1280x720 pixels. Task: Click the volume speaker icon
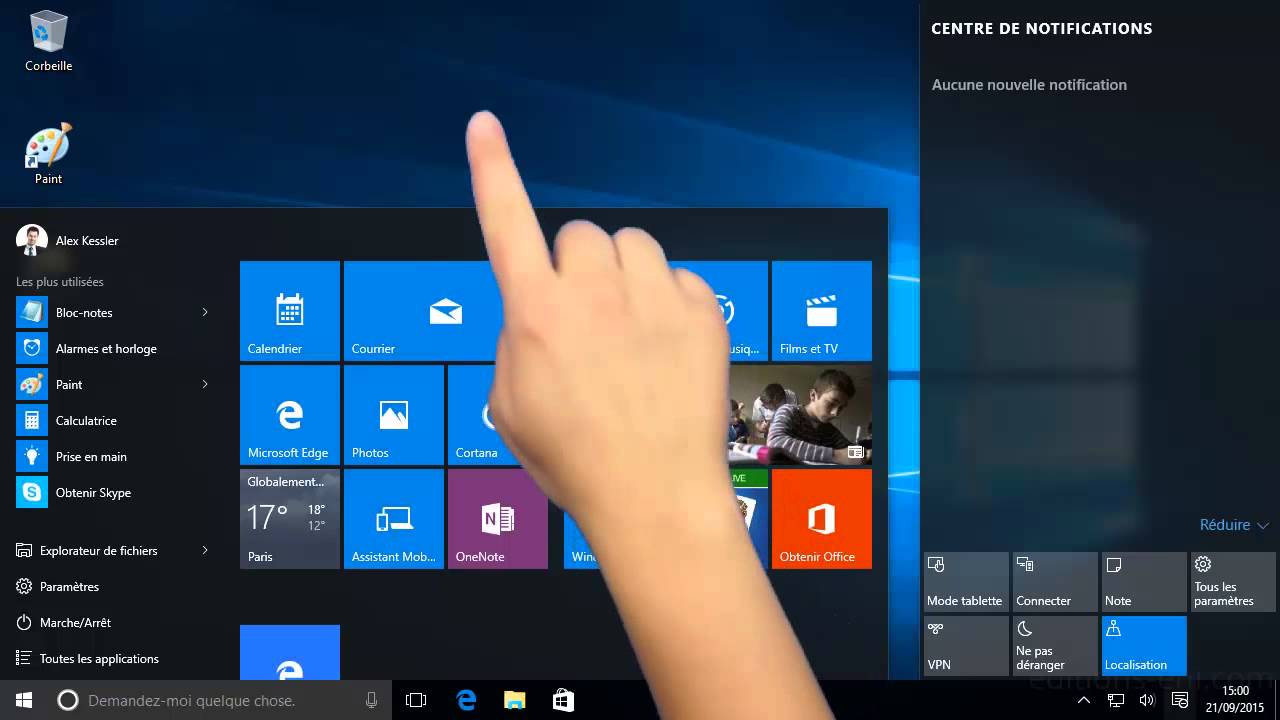(1147, 700)
